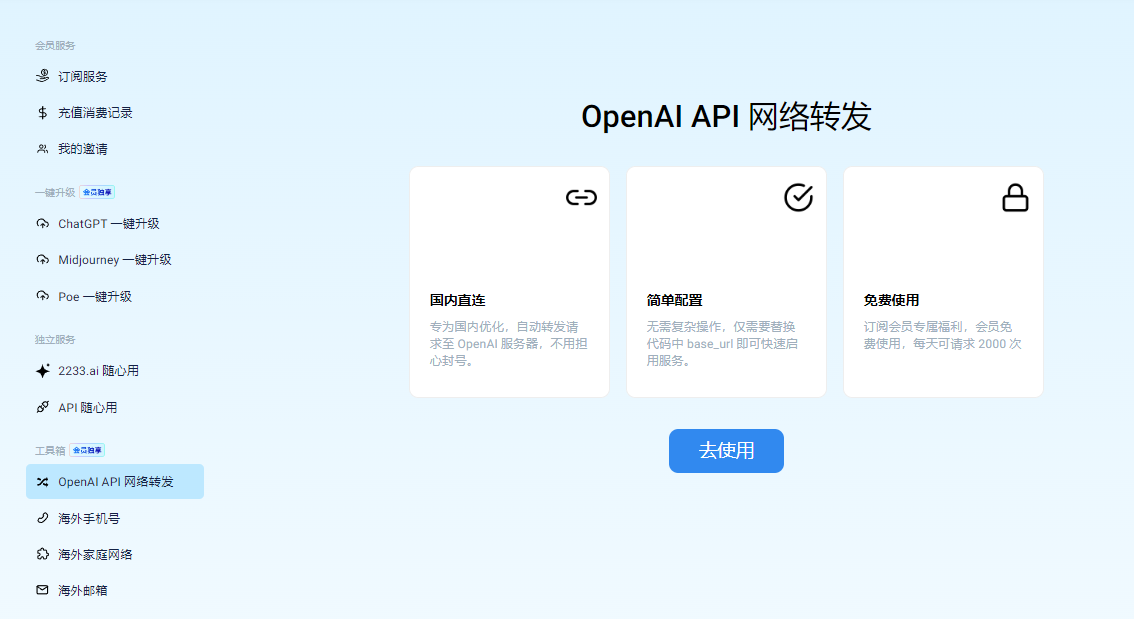Click the 会员独享 badge next to 一键升级
Image resolution: width=1134 pixels, height=619 pixels.
98,192
